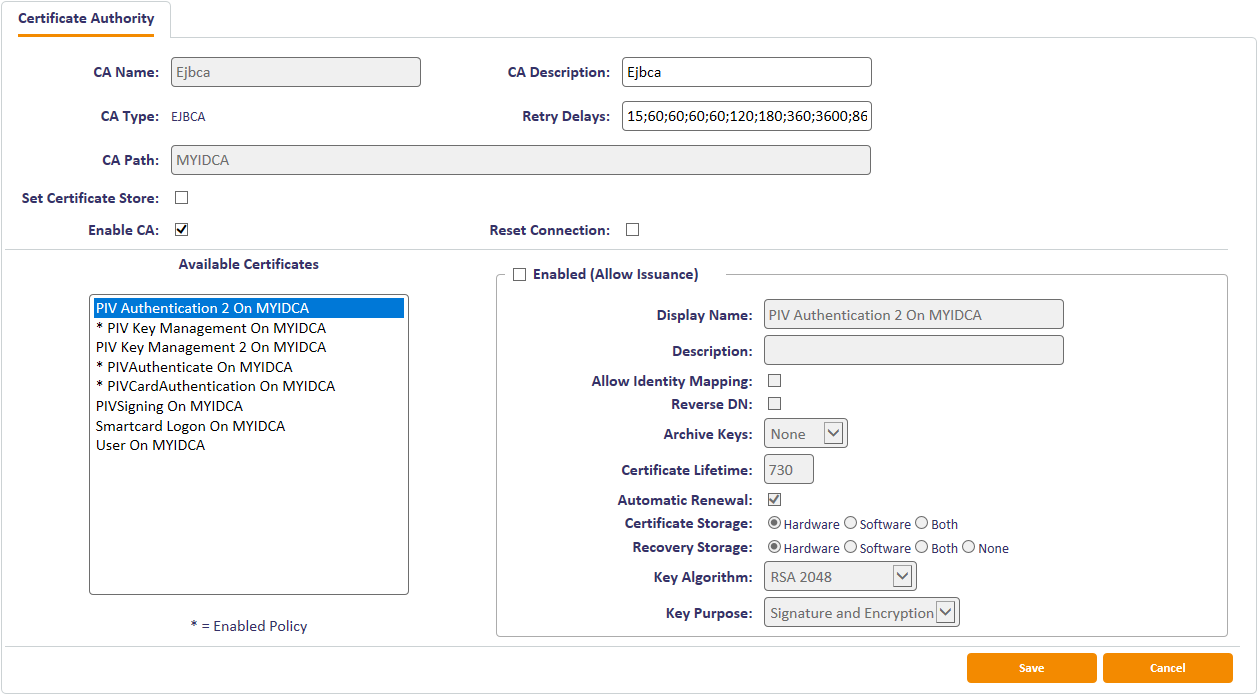
Task: Click the Cancel button
Action: (x=1167, y=668)
